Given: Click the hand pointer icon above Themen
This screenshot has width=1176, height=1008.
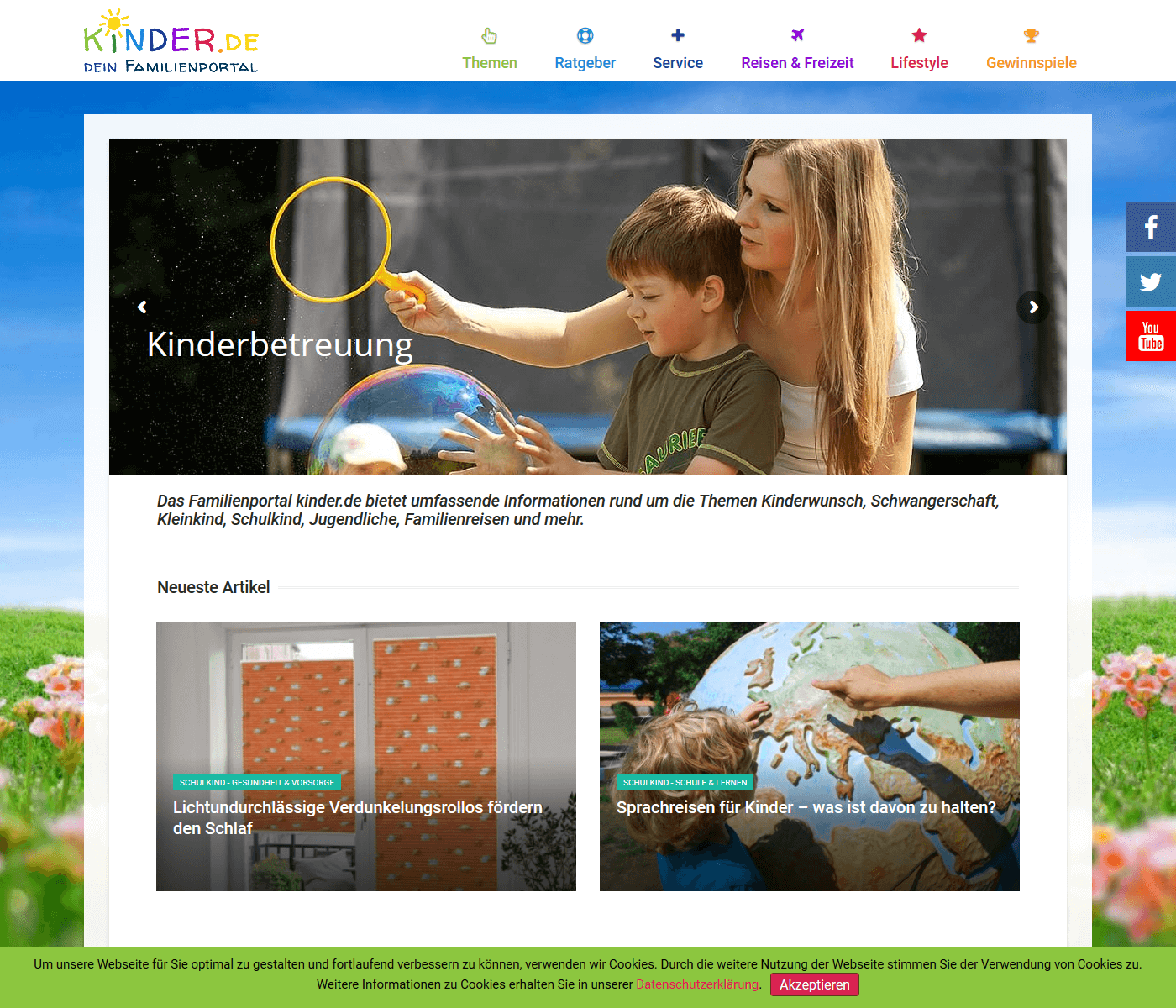Looking at the screenshot, I should tap(490, 35).
